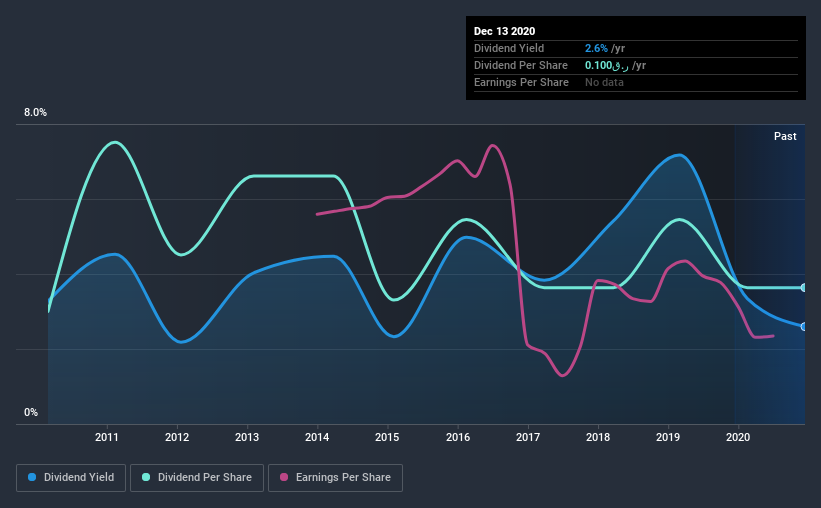
Task: Click the 8.0% y-axis label
Action: (35, 113)
